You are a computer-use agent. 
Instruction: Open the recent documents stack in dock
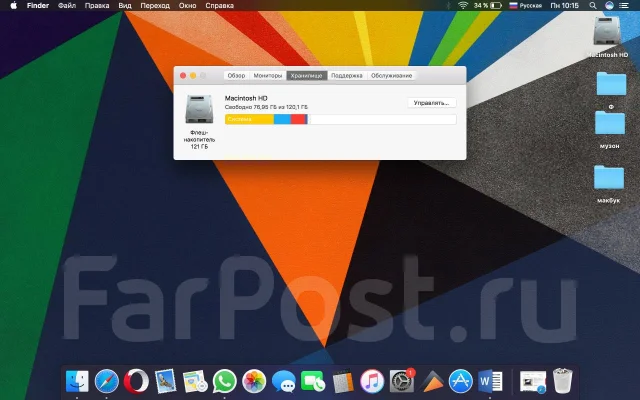[533, 382]
